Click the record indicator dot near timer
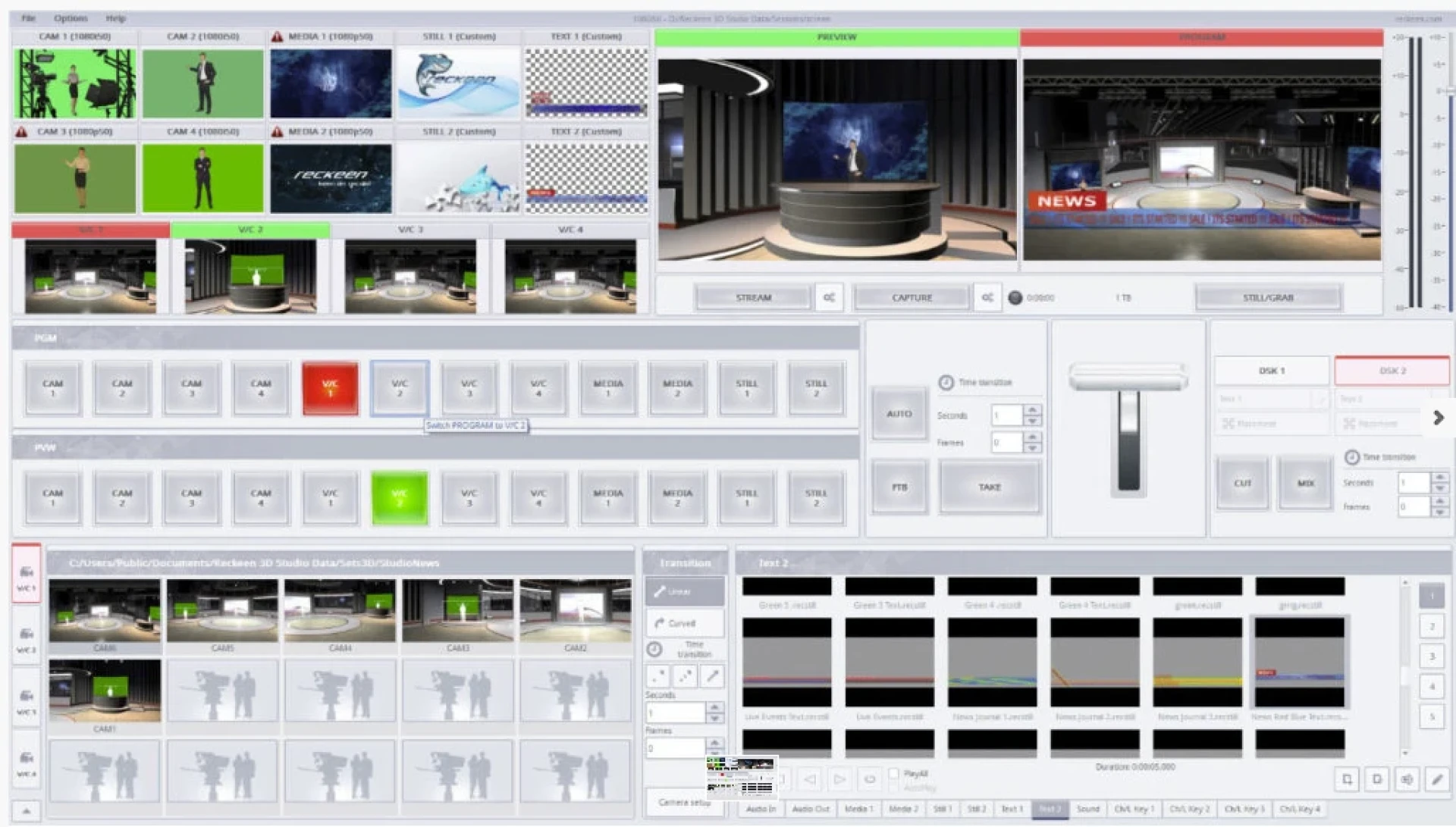 (x=1015, y=297)
